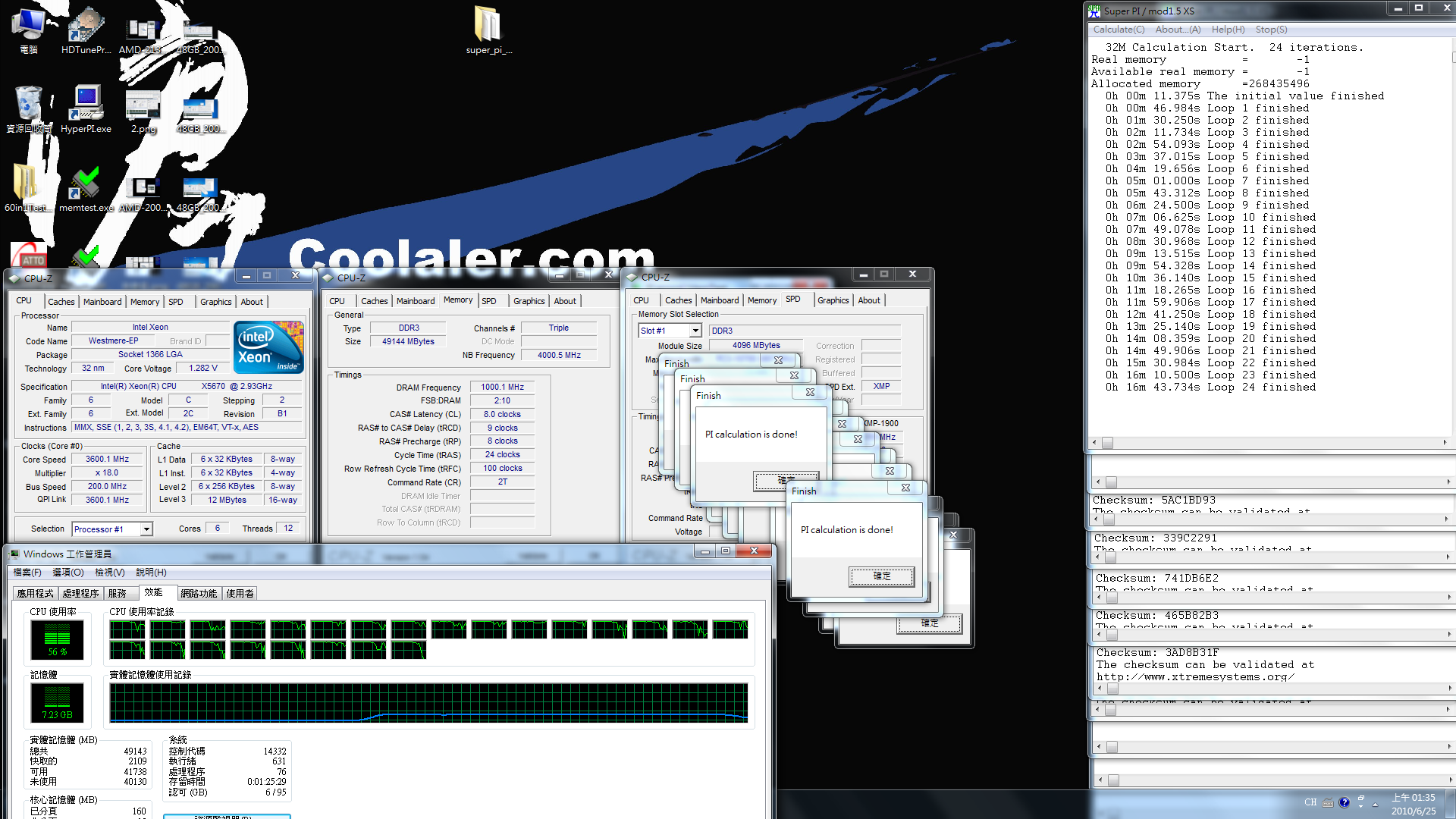1456x819 pixels.
Task: Click the memory 7.23 GB meter
Action: 57,702
